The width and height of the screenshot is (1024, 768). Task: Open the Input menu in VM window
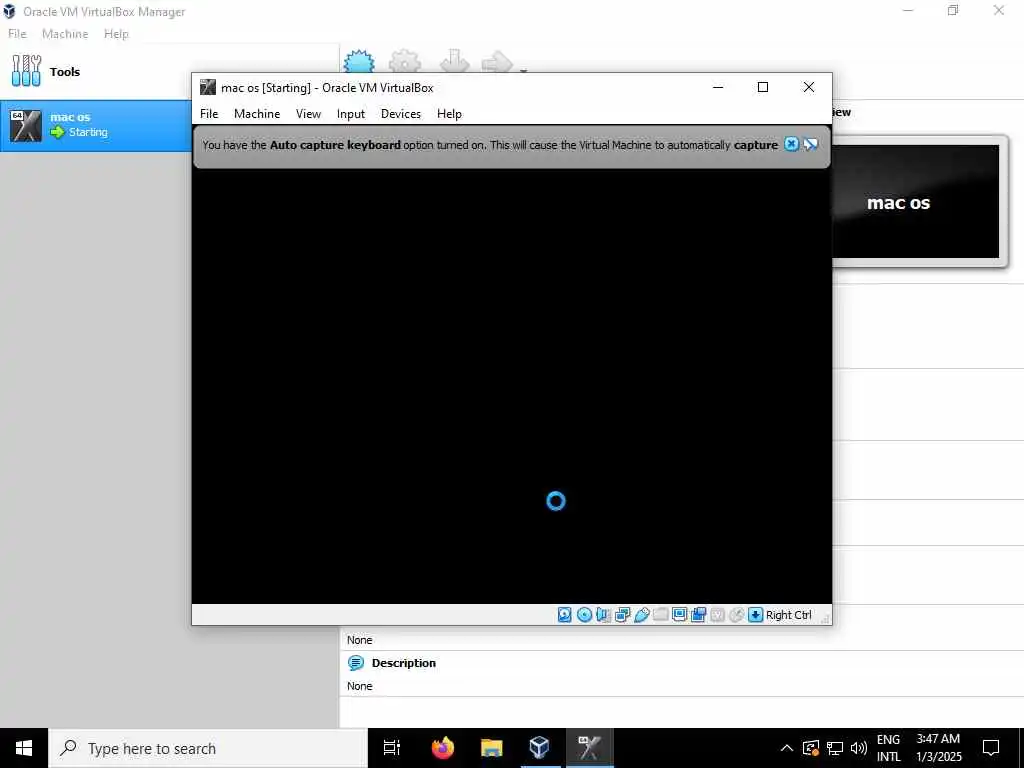(x=351, y=114)
